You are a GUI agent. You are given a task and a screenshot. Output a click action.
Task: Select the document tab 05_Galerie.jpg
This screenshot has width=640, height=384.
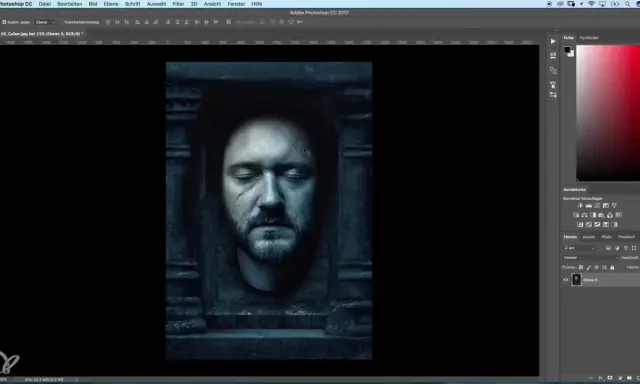pos(42,33)
